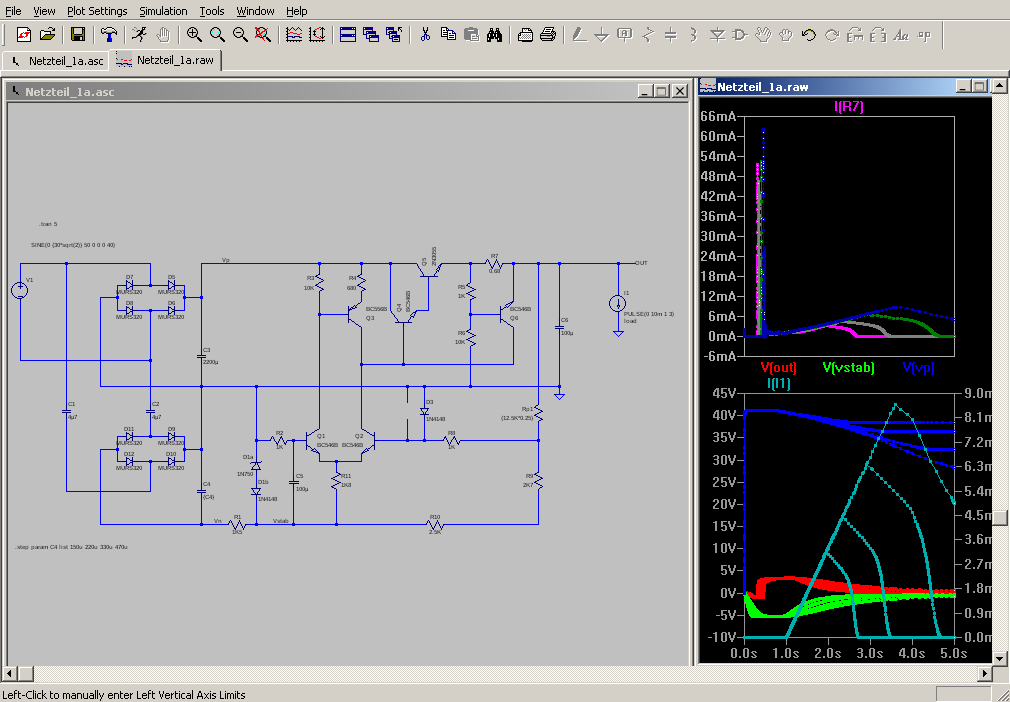Image resolution: width=1010 pixels, height=702 pixels.
Task: Click the V(out) trace label
Action: [779, 368]
